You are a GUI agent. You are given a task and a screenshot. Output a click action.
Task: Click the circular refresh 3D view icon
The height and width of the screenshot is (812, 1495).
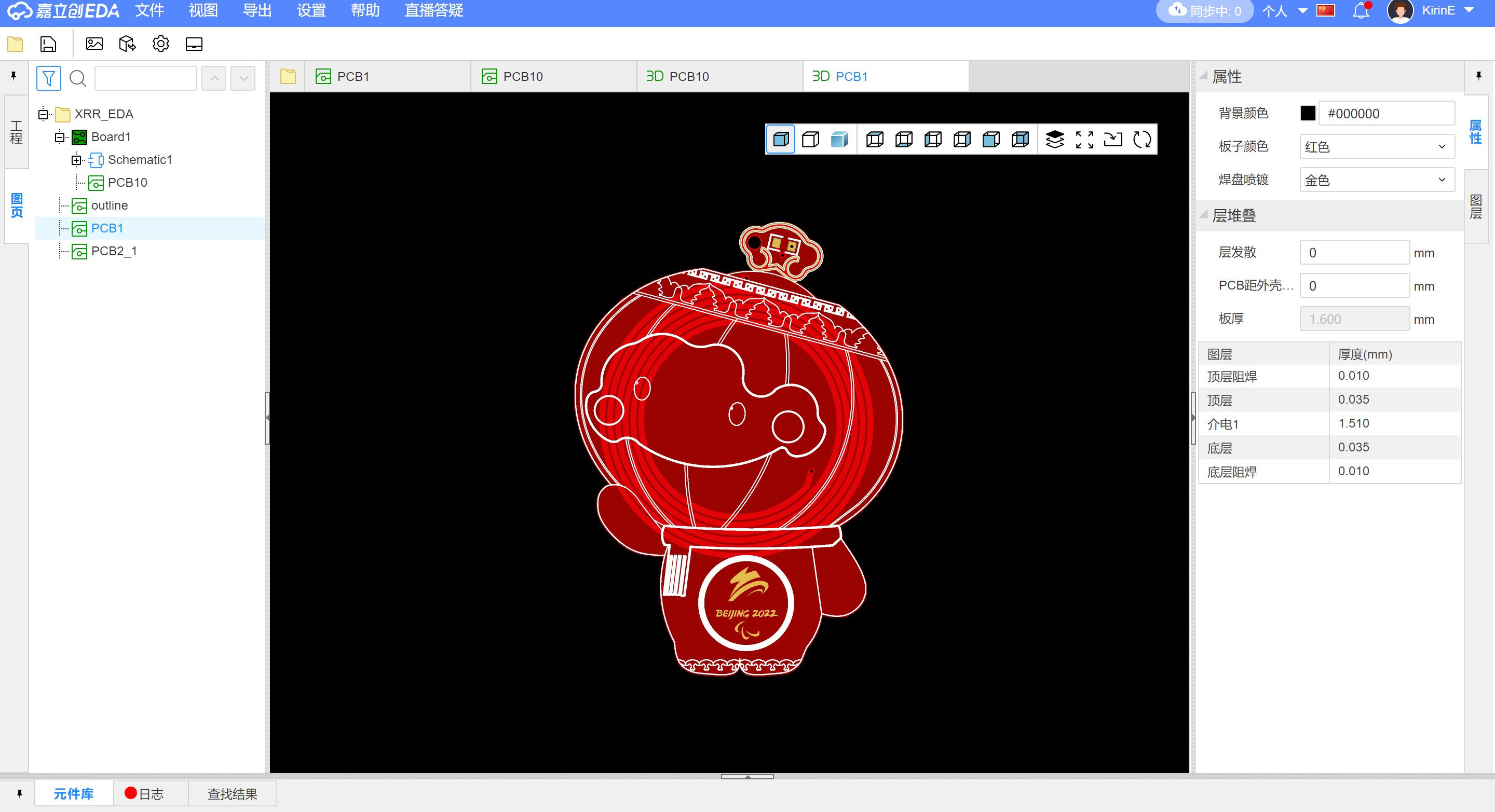tap(1141, 139)
